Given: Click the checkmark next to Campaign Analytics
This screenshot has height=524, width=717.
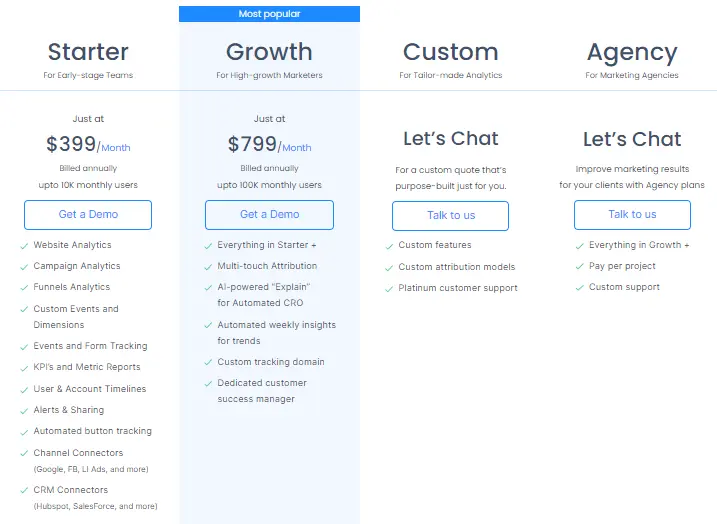Looking at the screenshot, I should (23, 266).
